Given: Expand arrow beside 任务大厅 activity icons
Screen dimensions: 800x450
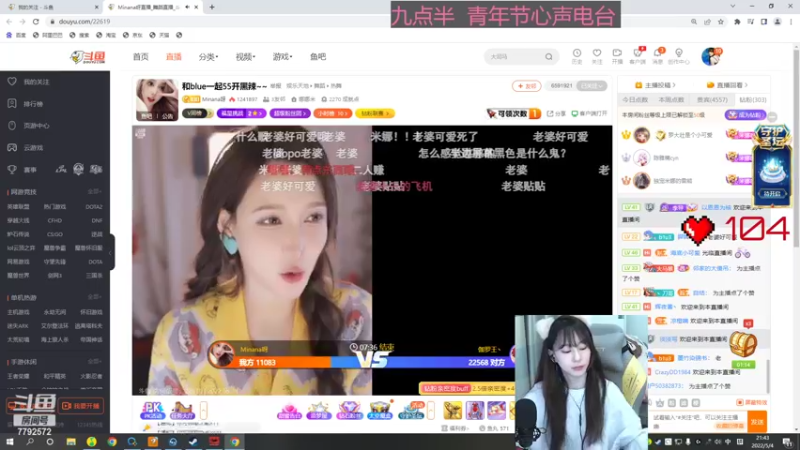Looking at the screenshot, I should tap(203, 410).
